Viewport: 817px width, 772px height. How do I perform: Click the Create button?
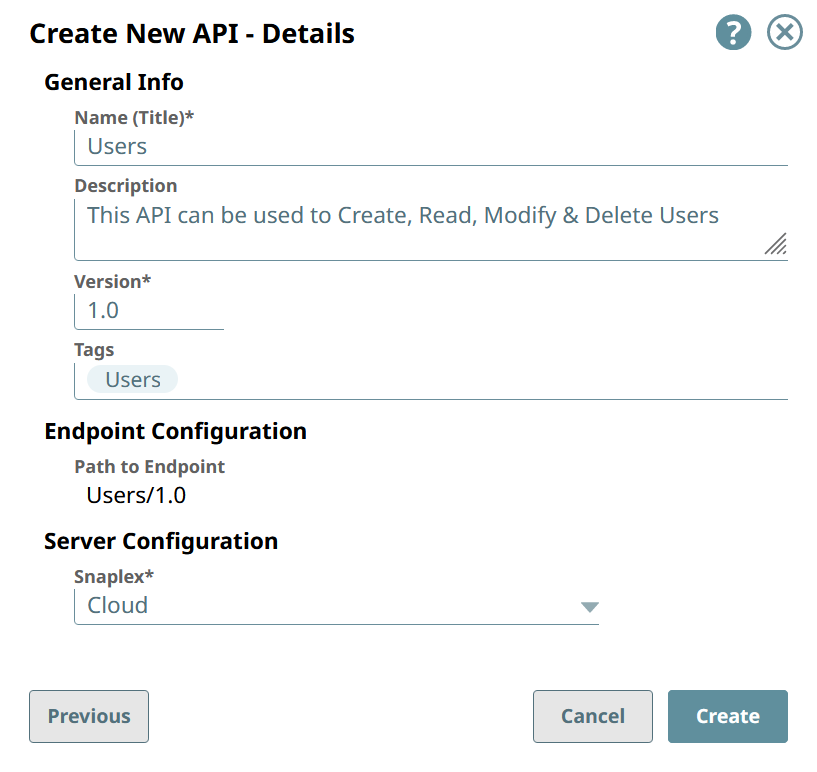coord(727,716)
